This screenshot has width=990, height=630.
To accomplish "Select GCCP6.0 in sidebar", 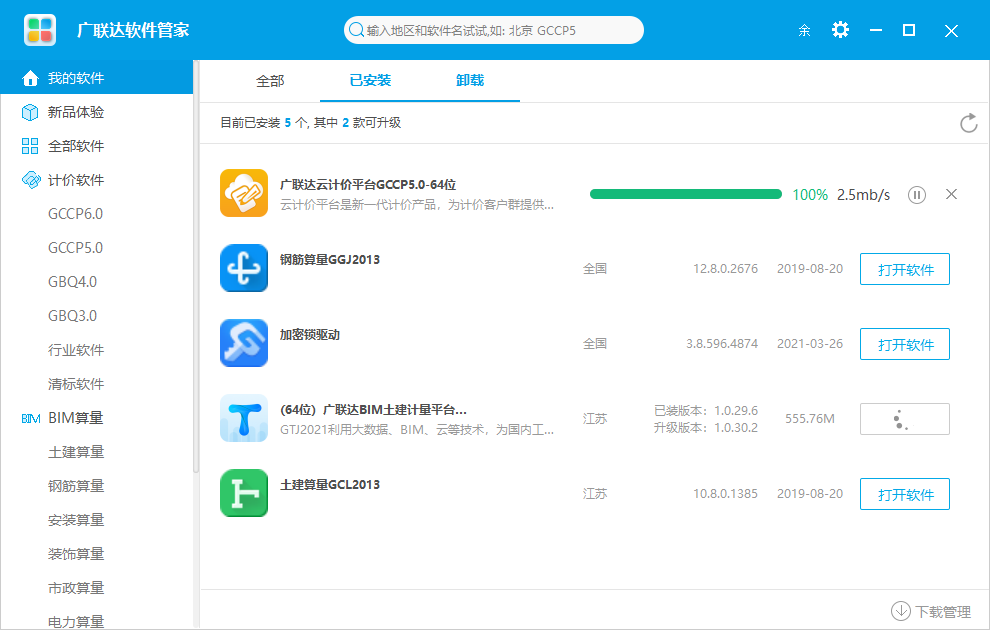I will [75, 214].
